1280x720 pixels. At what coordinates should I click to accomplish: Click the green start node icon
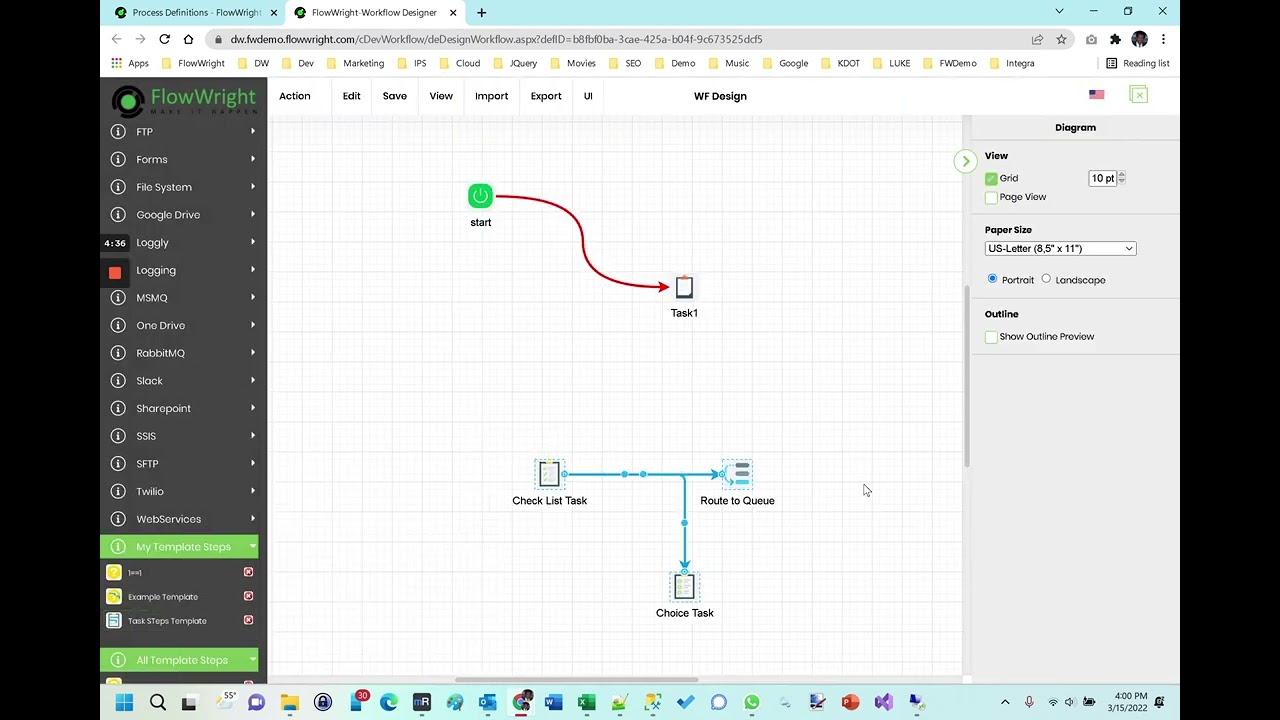(480, 196)
